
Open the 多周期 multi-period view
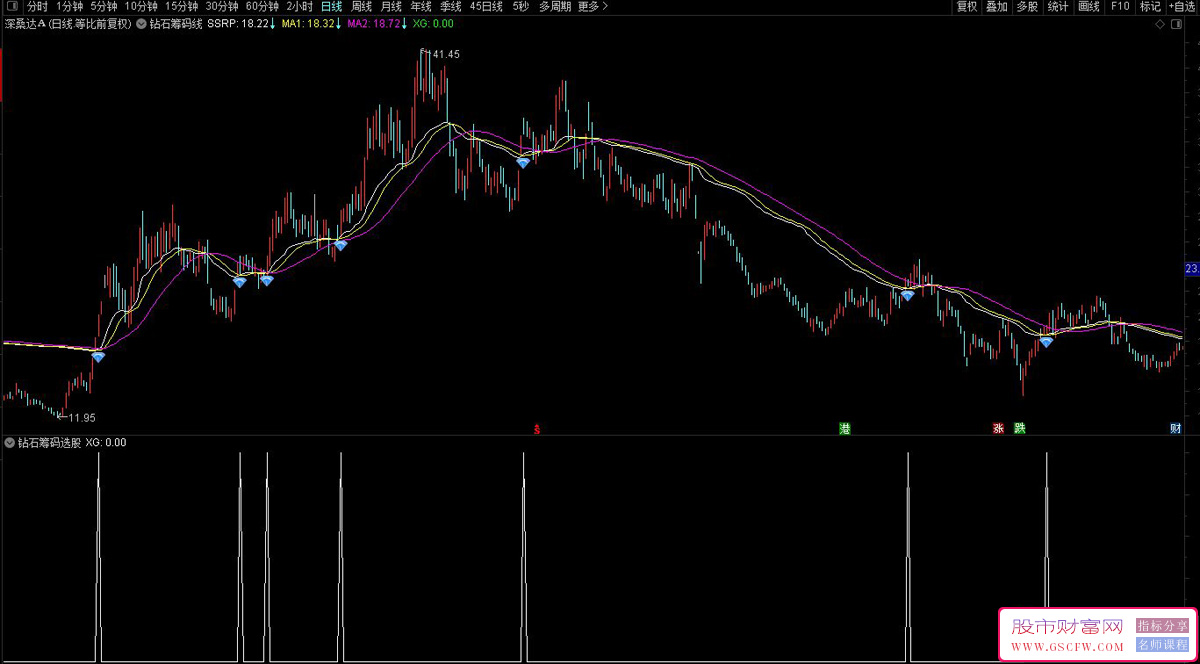pos(555,6)
